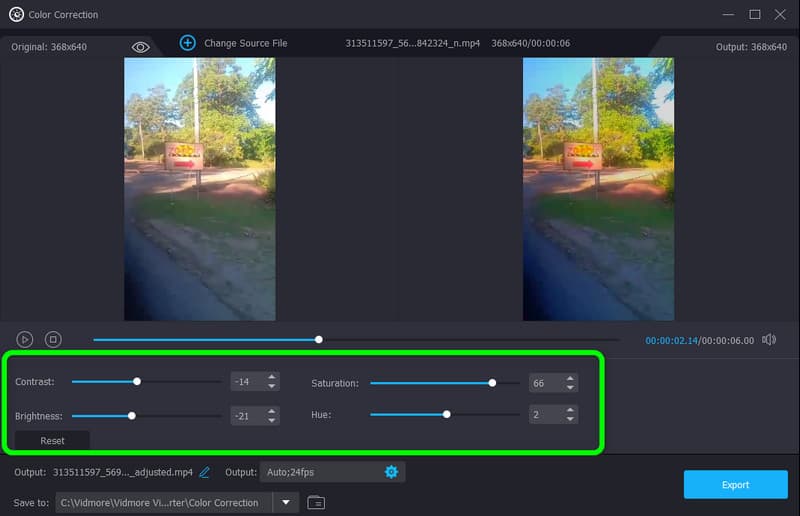Open the save folder icon
Screen dimensions: 800x516
316,502
